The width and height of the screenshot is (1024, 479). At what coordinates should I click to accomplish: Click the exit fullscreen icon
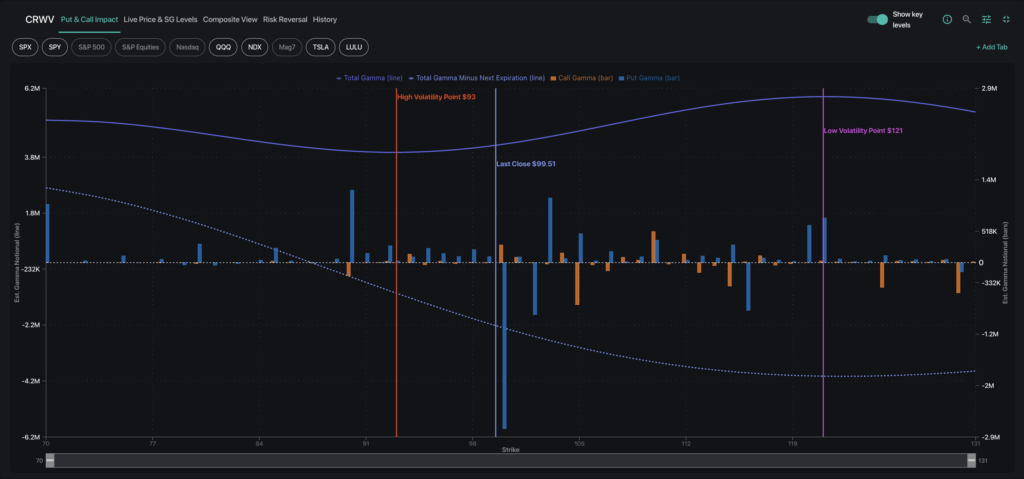pyautogui.click(x=1006, y=19)
